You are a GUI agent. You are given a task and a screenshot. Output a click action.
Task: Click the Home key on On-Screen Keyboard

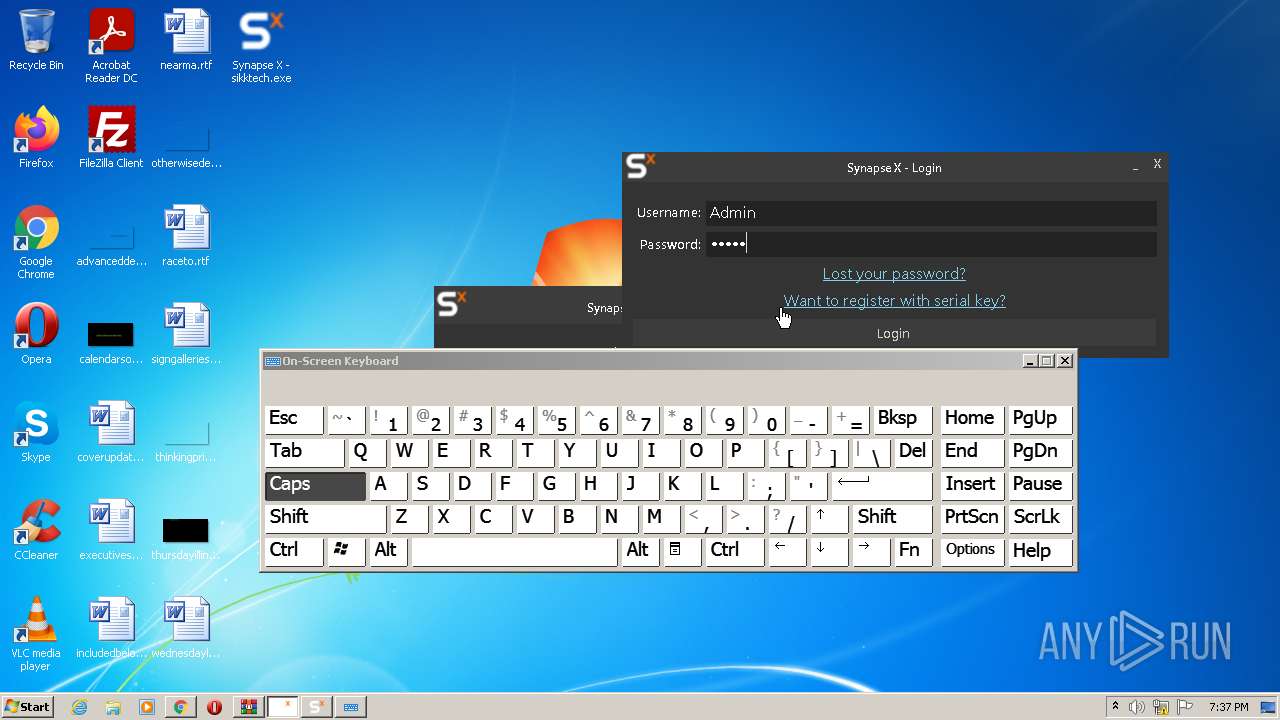coord(972,419)
